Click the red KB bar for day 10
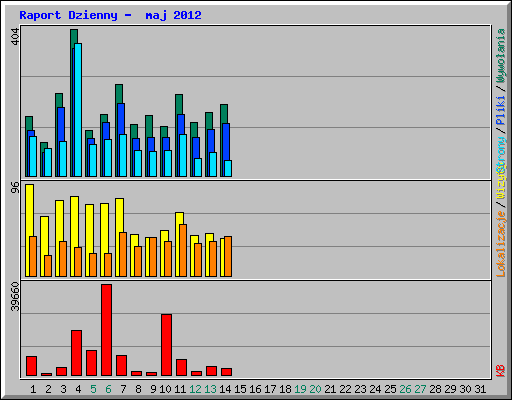Screen dimensions: 512x400 coord(167,345)
